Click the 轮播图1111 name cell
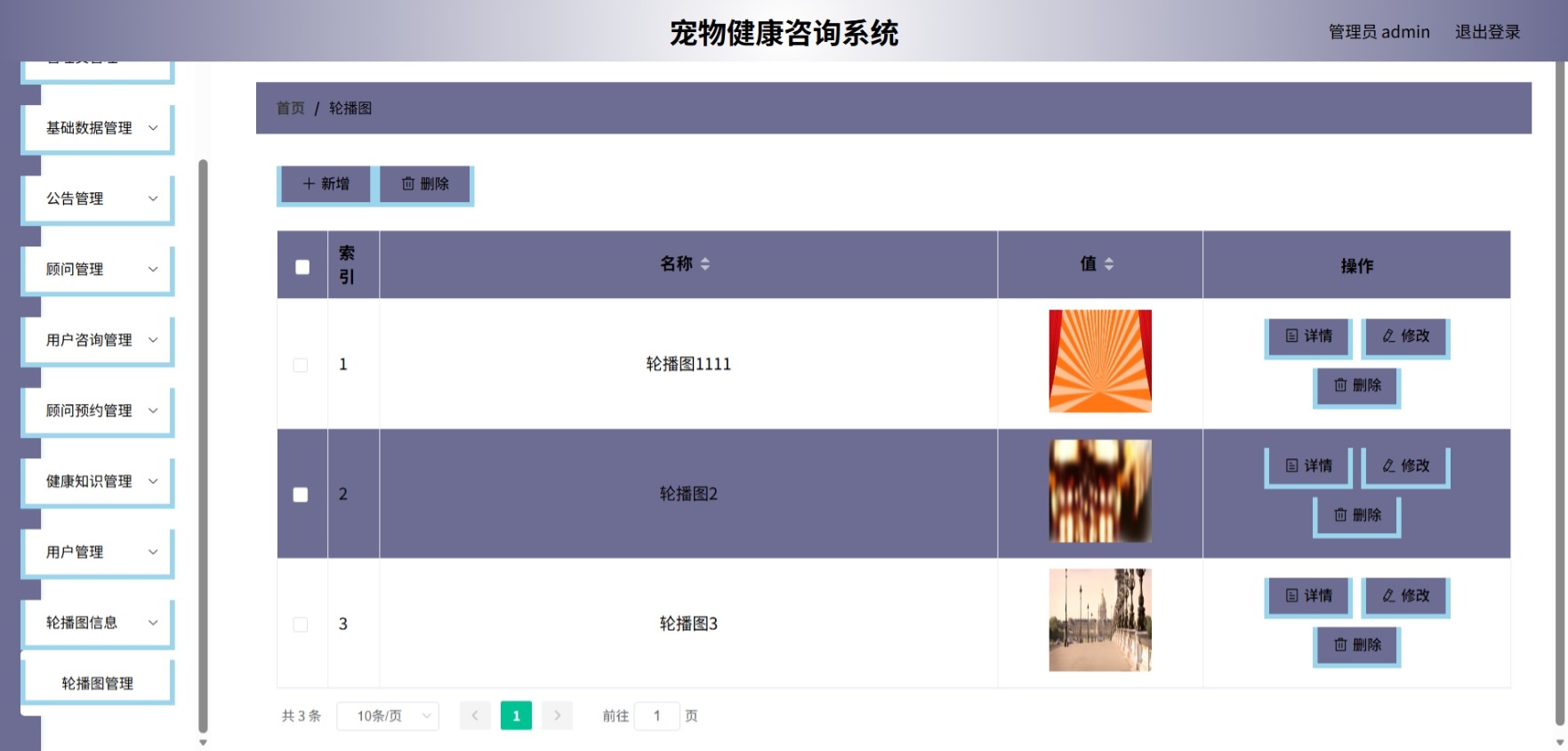 (x=688, y=364)
